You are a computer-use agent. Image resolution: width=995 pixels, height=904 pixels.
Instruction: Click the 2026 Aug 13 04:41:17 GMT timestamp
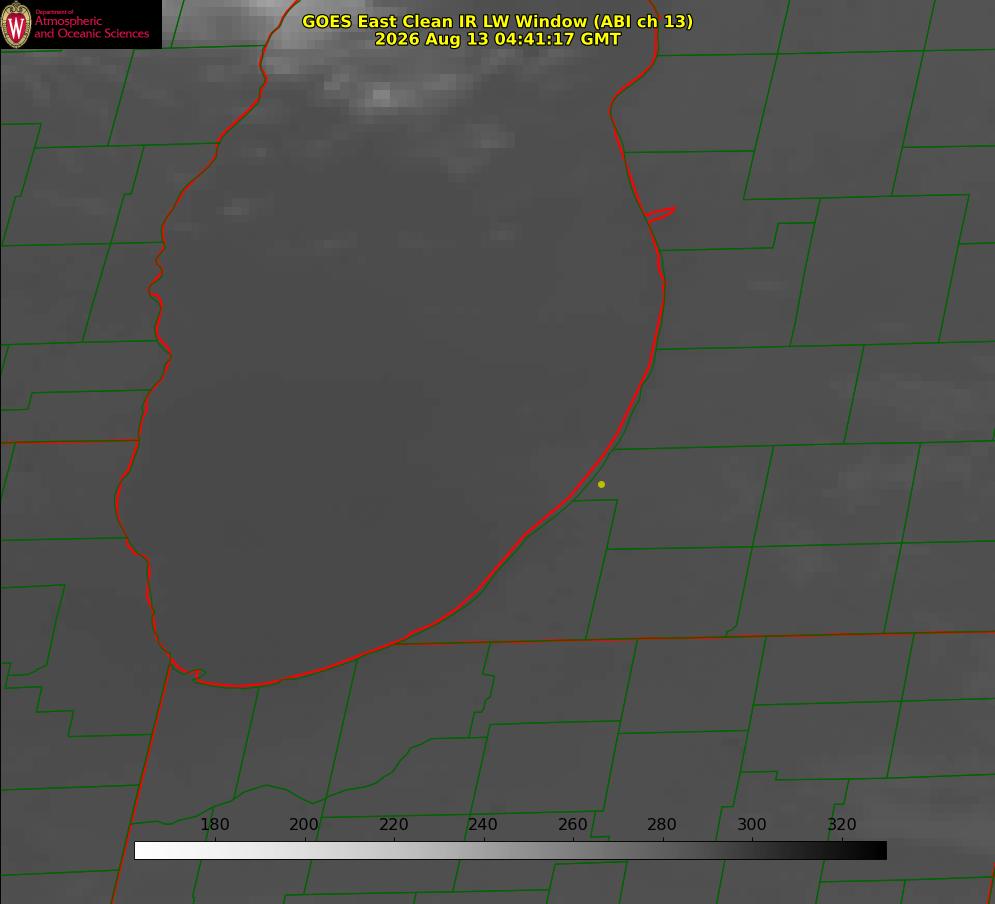pyautogui.click(x=497, y=39)
